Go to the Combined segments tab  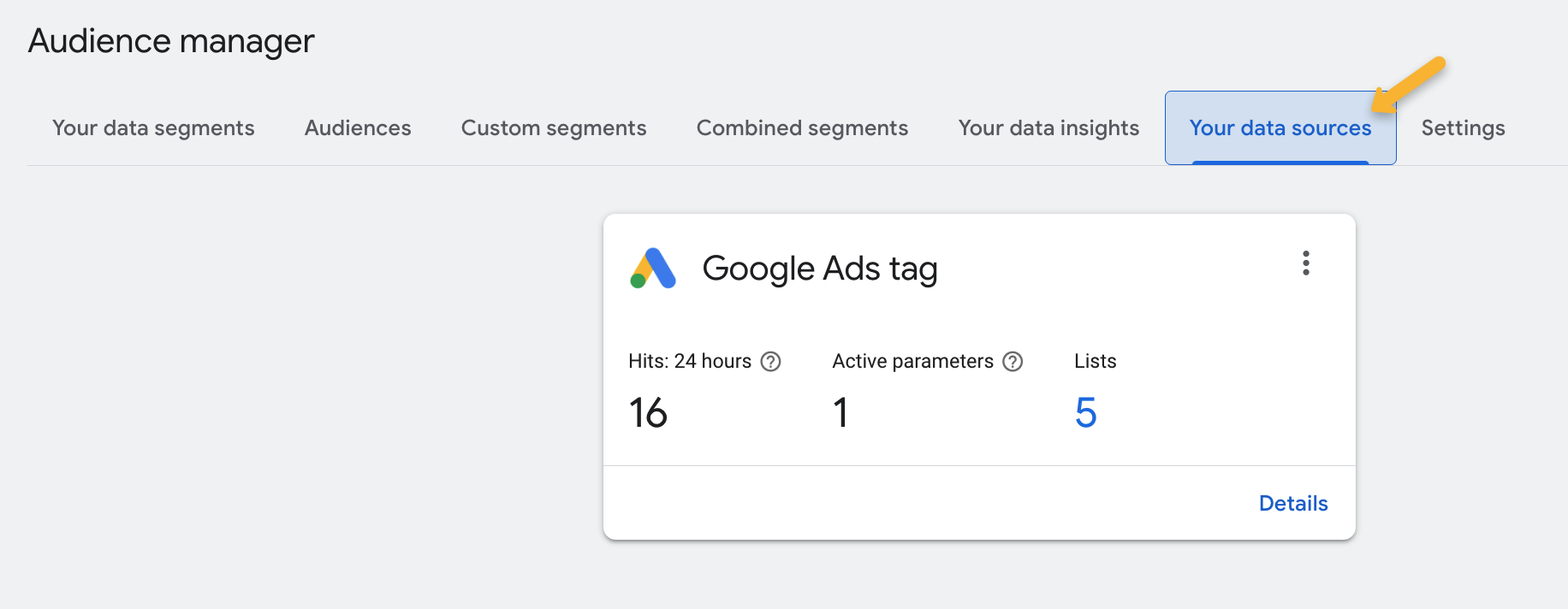[802, 128]
